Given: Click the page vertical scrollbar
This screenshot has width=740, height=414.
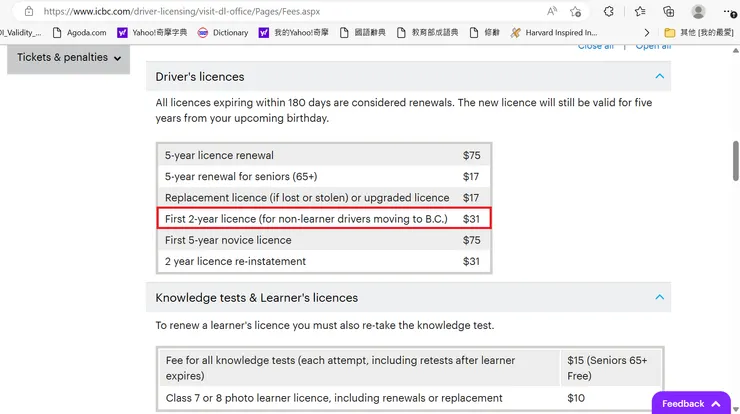Looking at the screenshot, I should [x=735, y=160].
